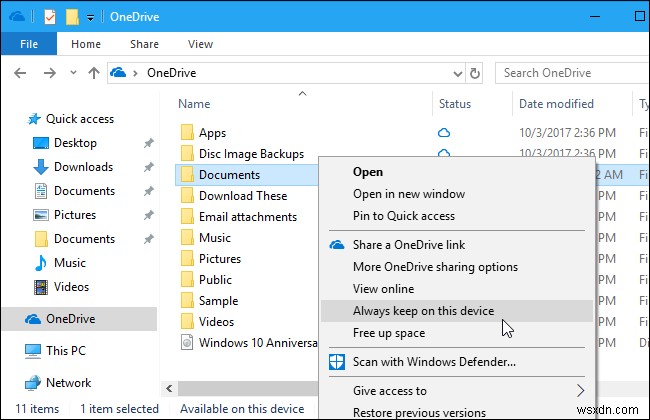Click the Search OneDrive field
The width and height of the screenshot is (650, 420).
point(572,73)
